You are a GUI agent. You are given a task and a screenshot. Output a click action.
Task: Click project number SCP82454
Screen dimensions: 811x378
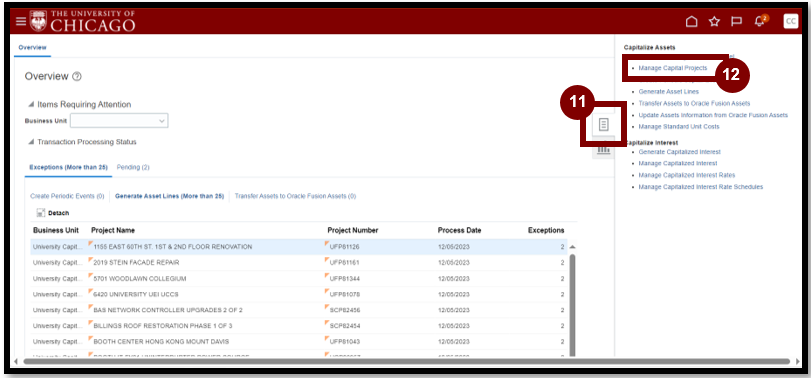pyautogui.click(x=344, y=326)
